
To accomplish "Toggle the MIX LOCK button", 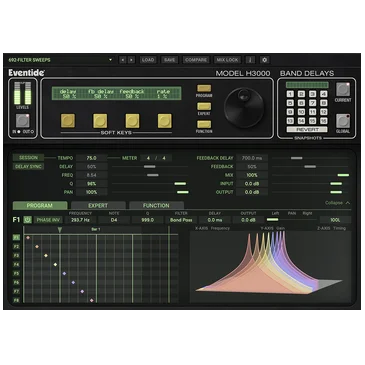I will (x=227, y=60).
